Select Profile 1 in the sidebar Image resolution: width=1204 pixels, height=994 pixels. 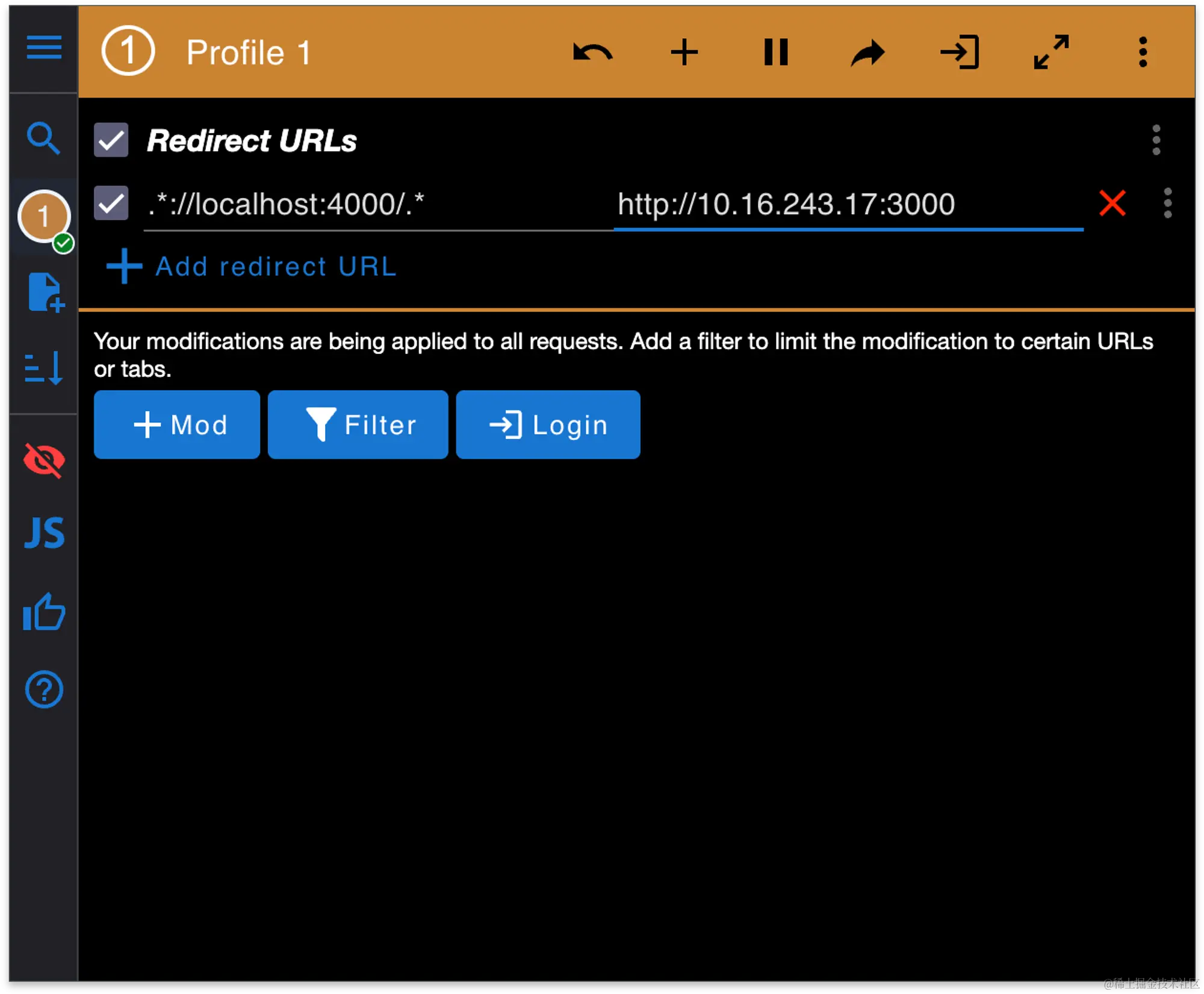[x=44, y=217]
